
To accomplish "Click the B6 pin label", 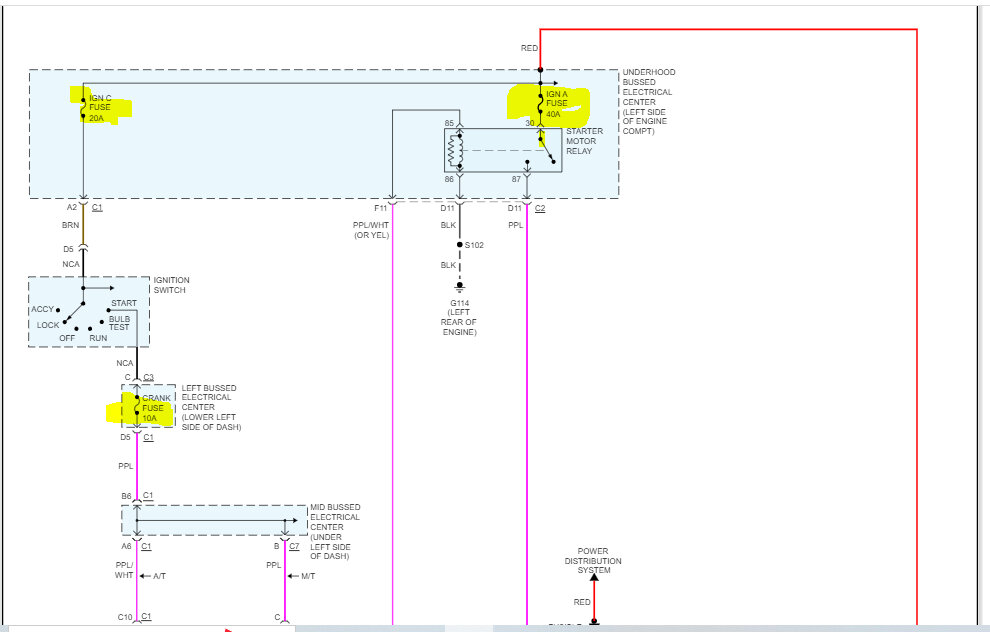I will (x=126, y=496).
